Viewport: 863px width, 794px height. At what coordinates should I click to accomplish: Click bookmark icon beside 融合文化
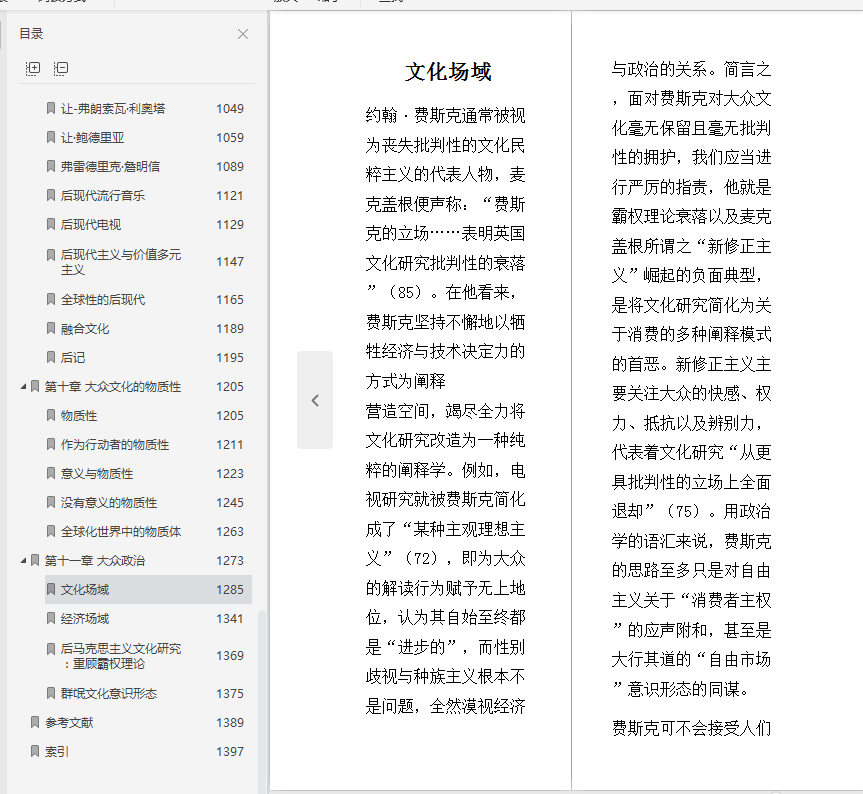pyautogui.click(x=51, y=329)
